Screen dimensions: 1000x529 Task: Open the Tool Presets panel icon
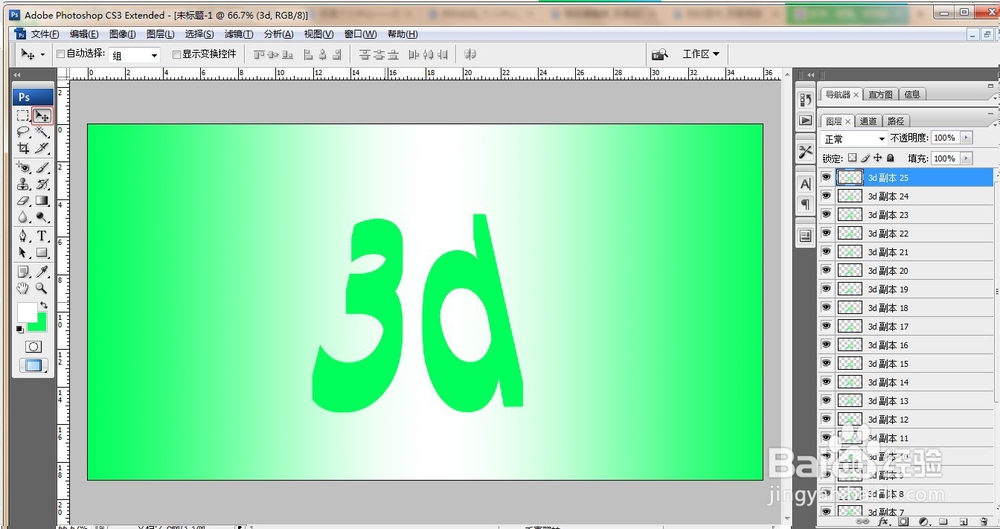[x=805, y=152]
